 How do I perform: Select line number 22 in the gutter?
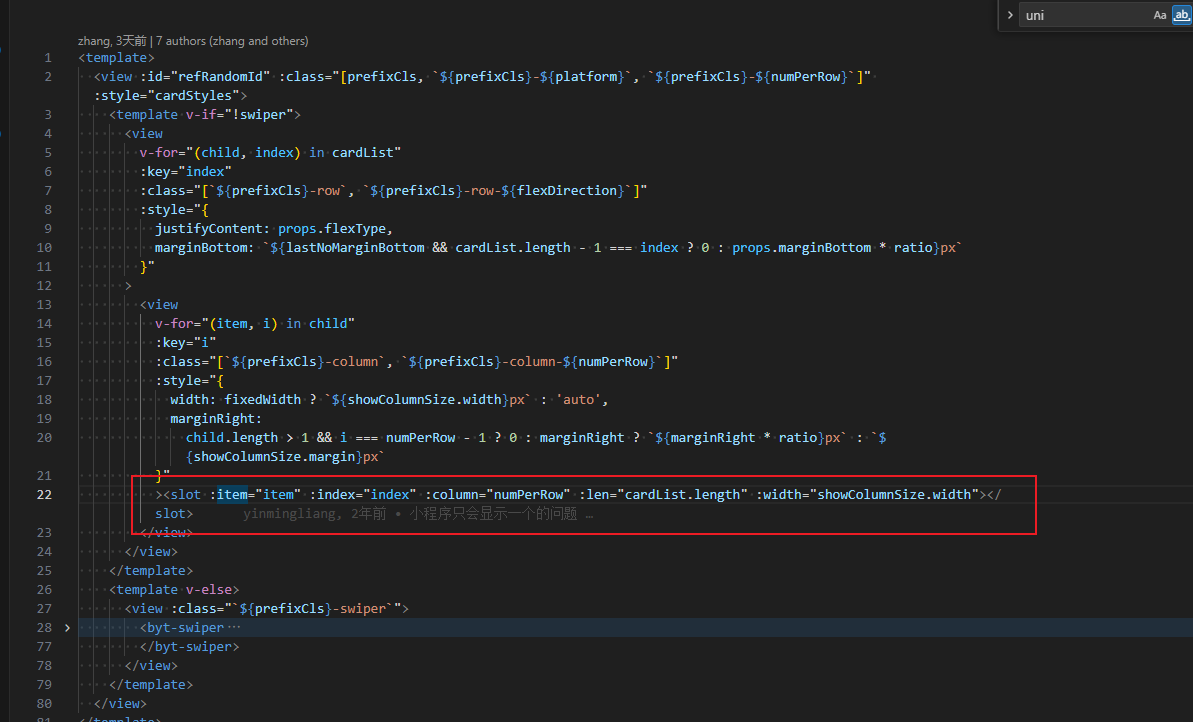point(44,495)
